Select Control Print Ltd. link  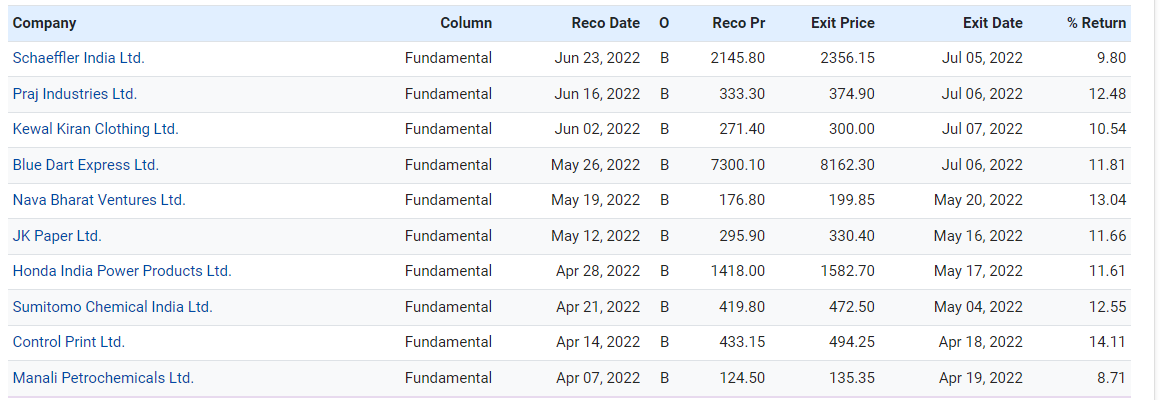click(68, 342)
